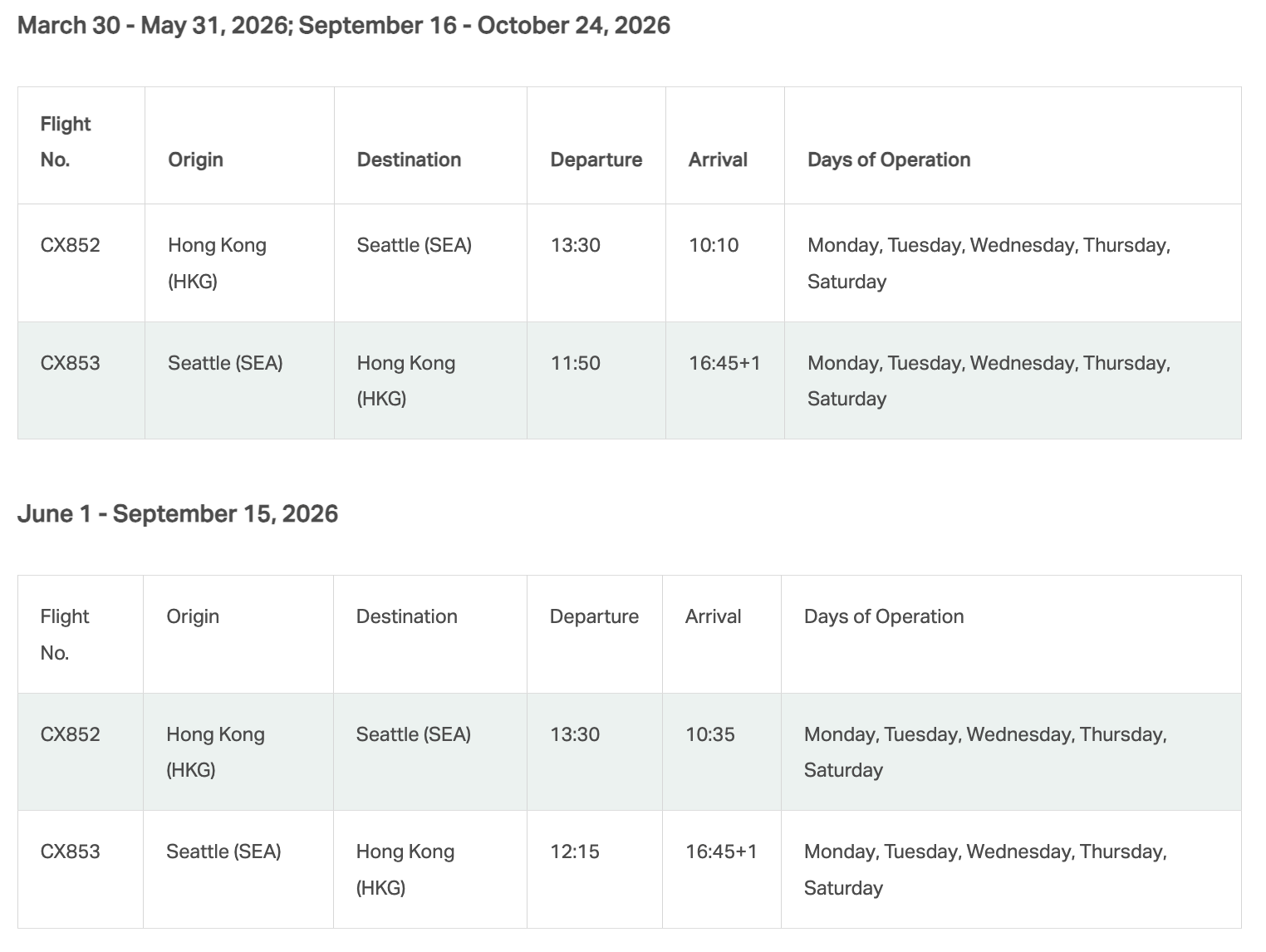Screen dimensions: 1266x952
Task: Click the 12:15 departure time cell
Action: pos(574,851)
